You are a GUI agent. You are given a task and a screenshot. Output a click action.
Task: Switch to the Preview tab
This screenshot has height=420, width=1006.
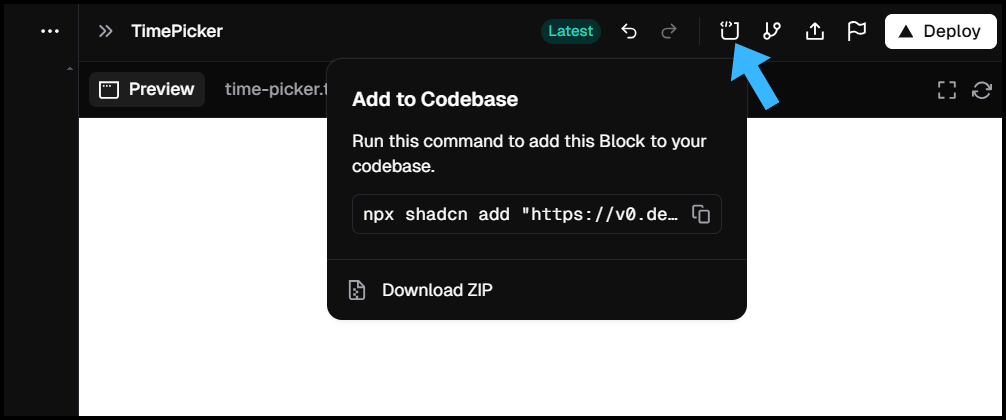click(x=148, y=89)
